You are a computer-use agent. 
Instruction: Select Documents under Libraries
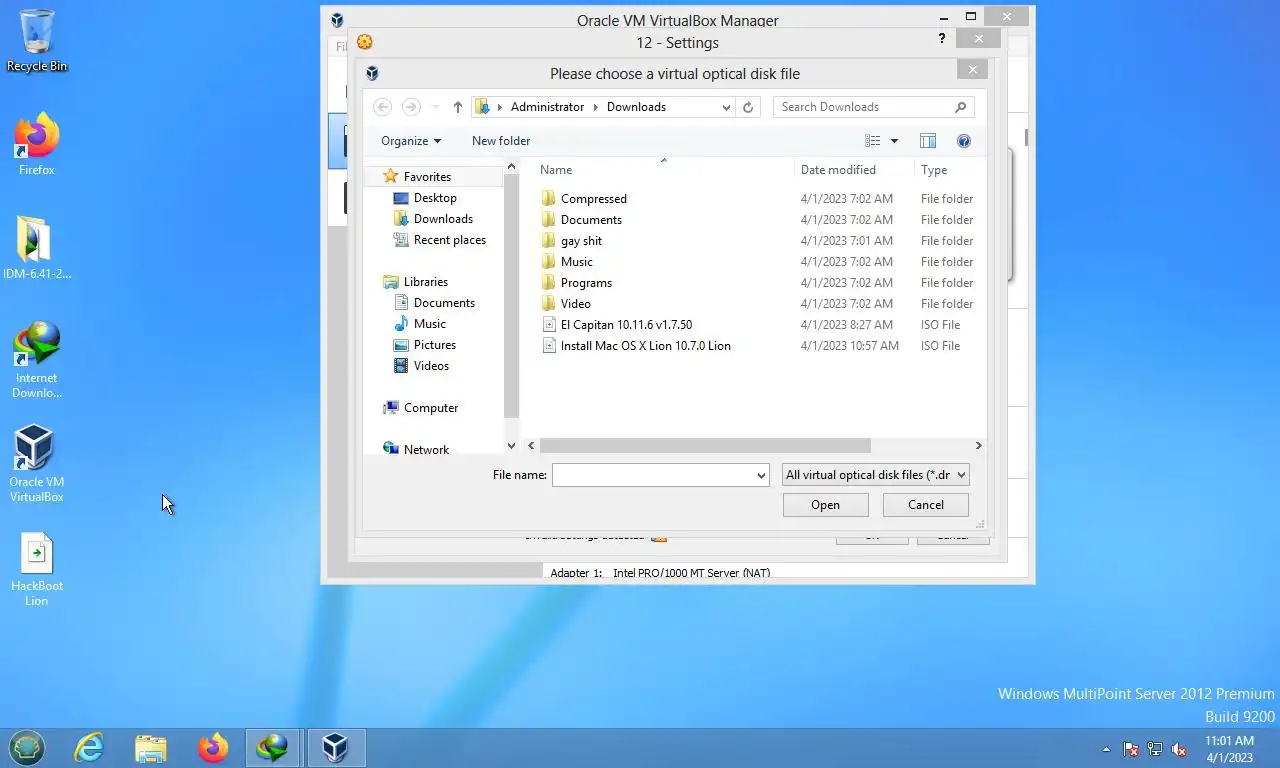point(444,303)
